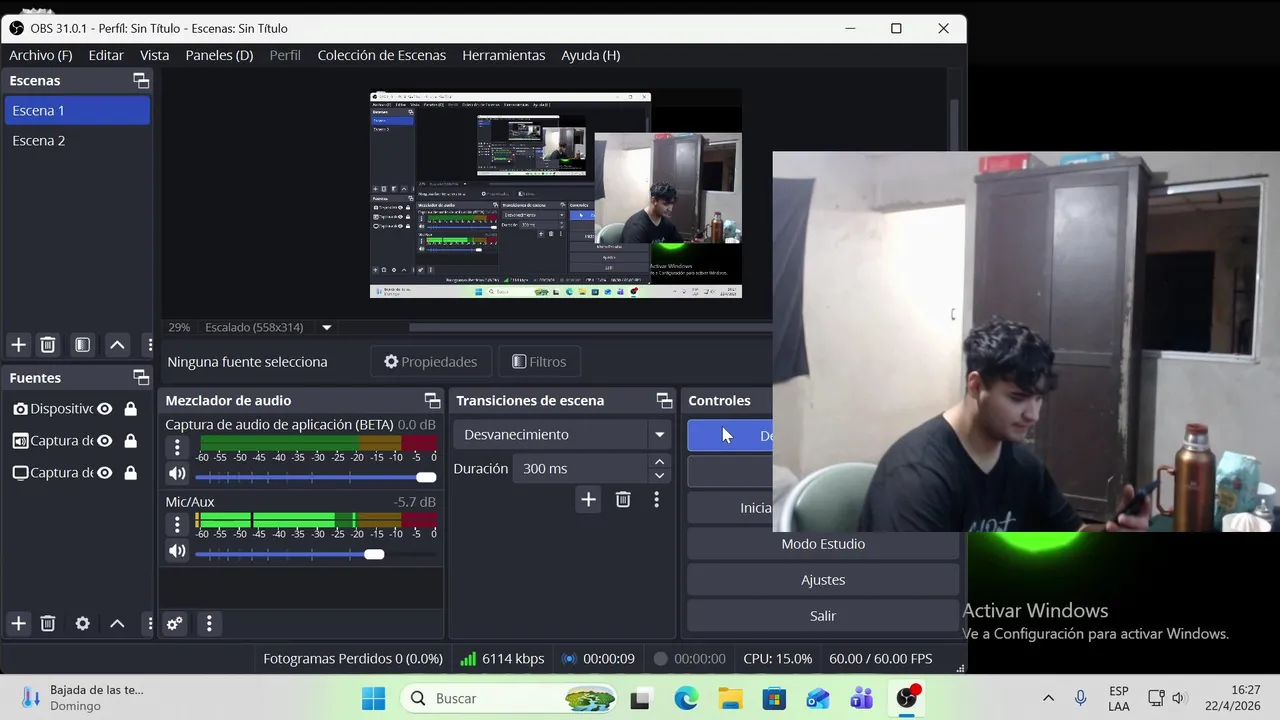Open Ajustes from Controles

[823, 580]
